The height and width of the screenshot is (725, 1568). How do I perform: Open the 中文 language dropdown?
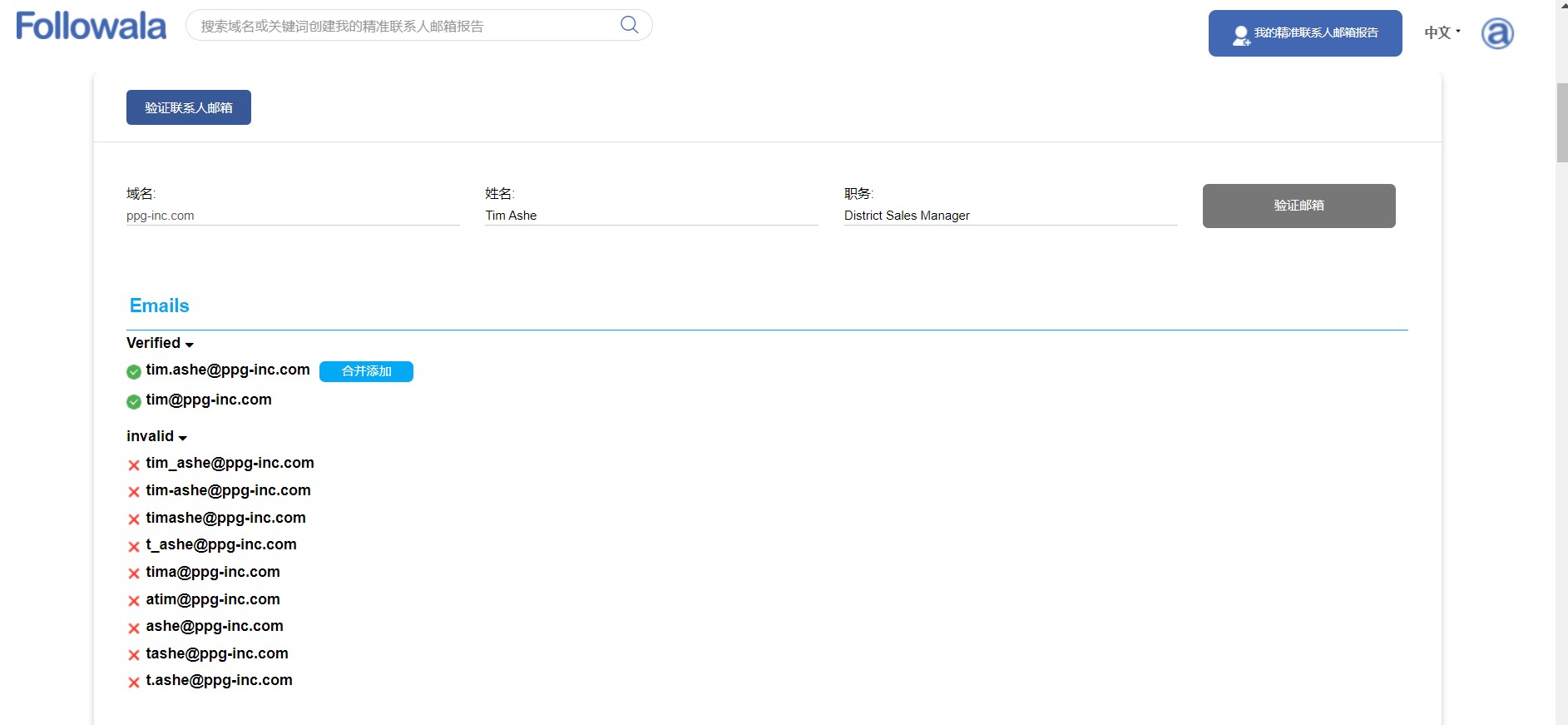coord(1442,32)
